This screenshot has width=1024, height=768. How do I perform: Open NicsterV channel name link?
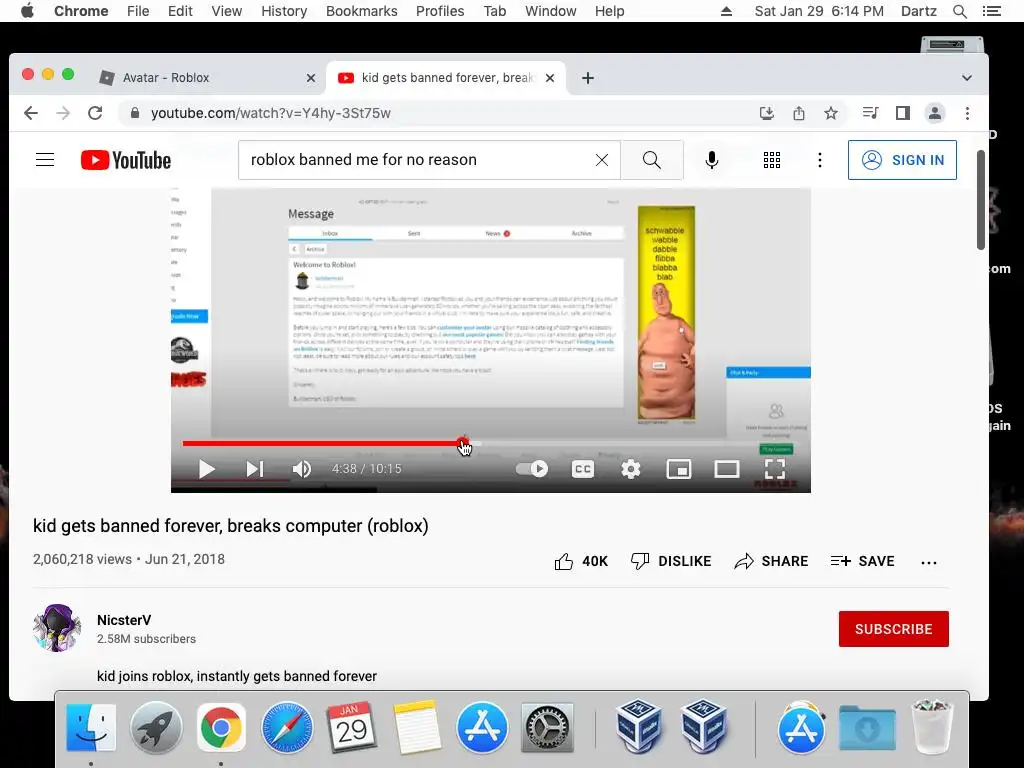(x=124, y=620)
